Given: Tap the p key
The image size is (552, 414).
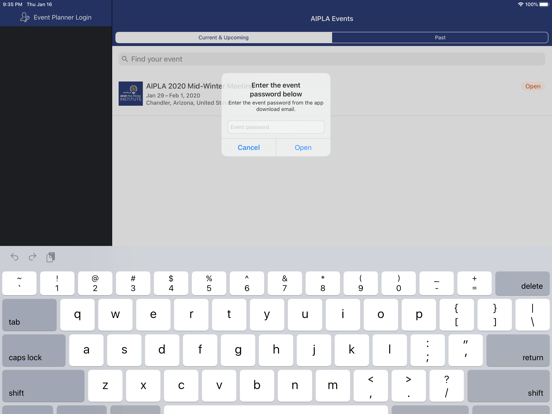Looking at the screenshot, I should coord(419,315).
